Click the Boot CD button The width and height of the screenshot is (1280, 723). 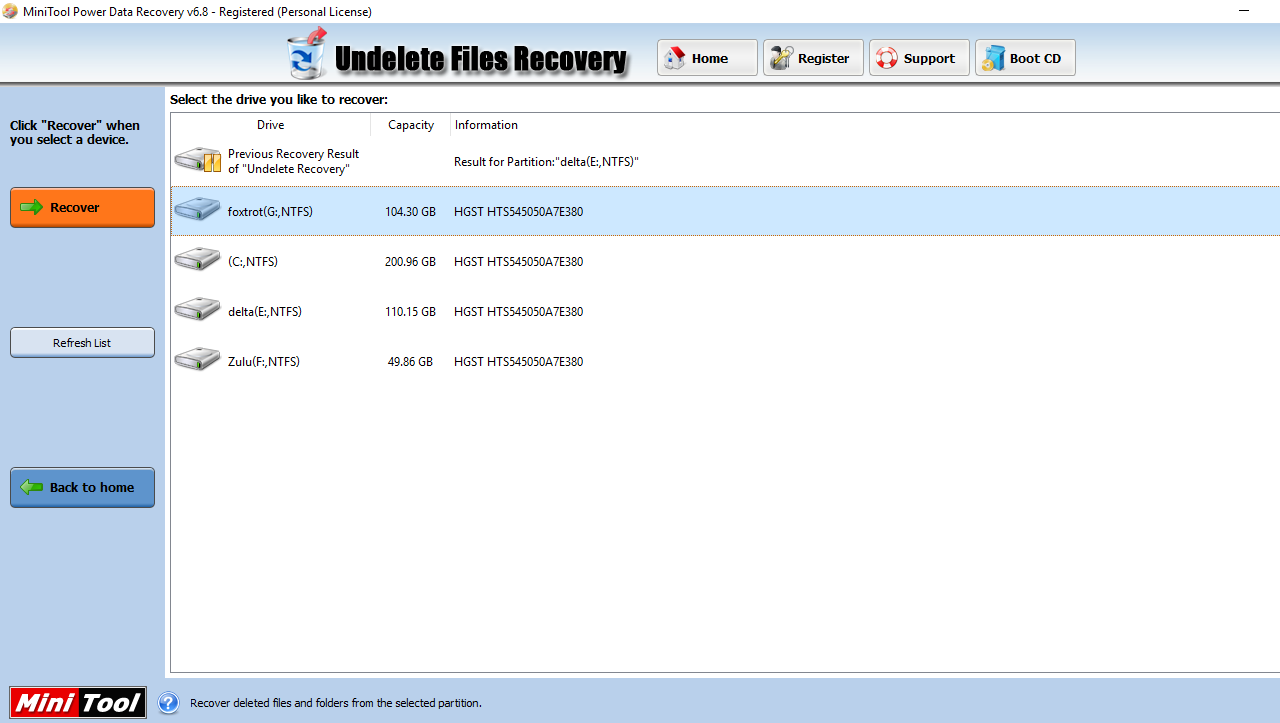pyautogui.click(x=1025, y=58)
